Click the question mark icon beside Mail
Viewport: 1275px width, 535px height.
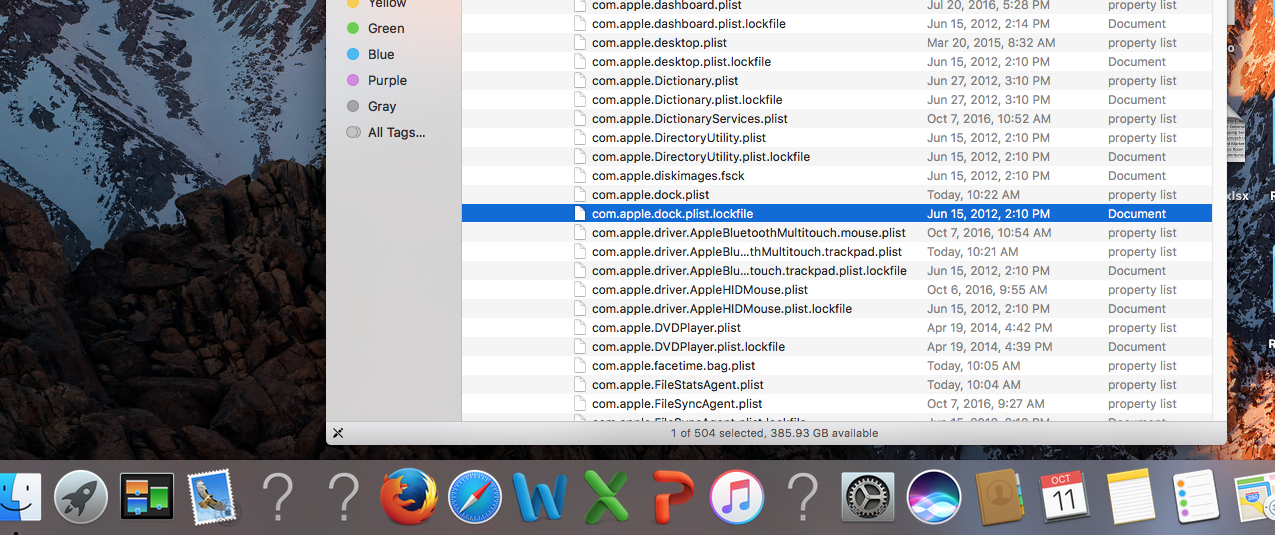tap(278, 497)
